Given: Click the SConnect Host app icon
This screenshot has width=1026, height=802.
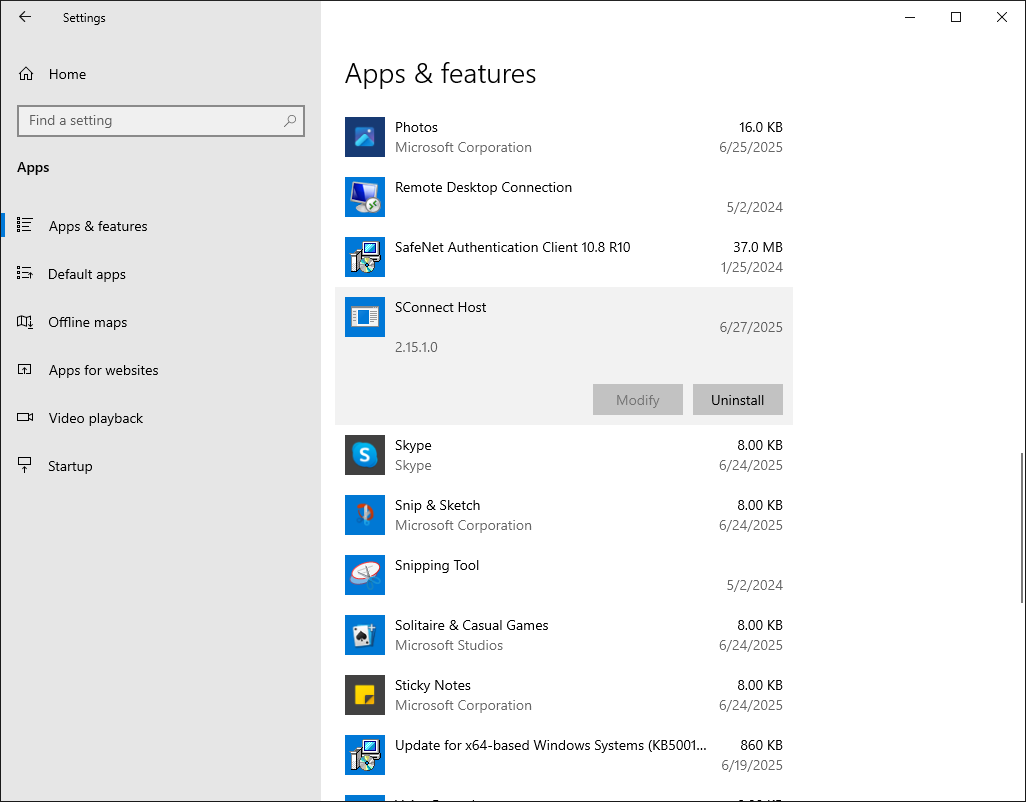Looking at the screenshot, I should (365, 317).
